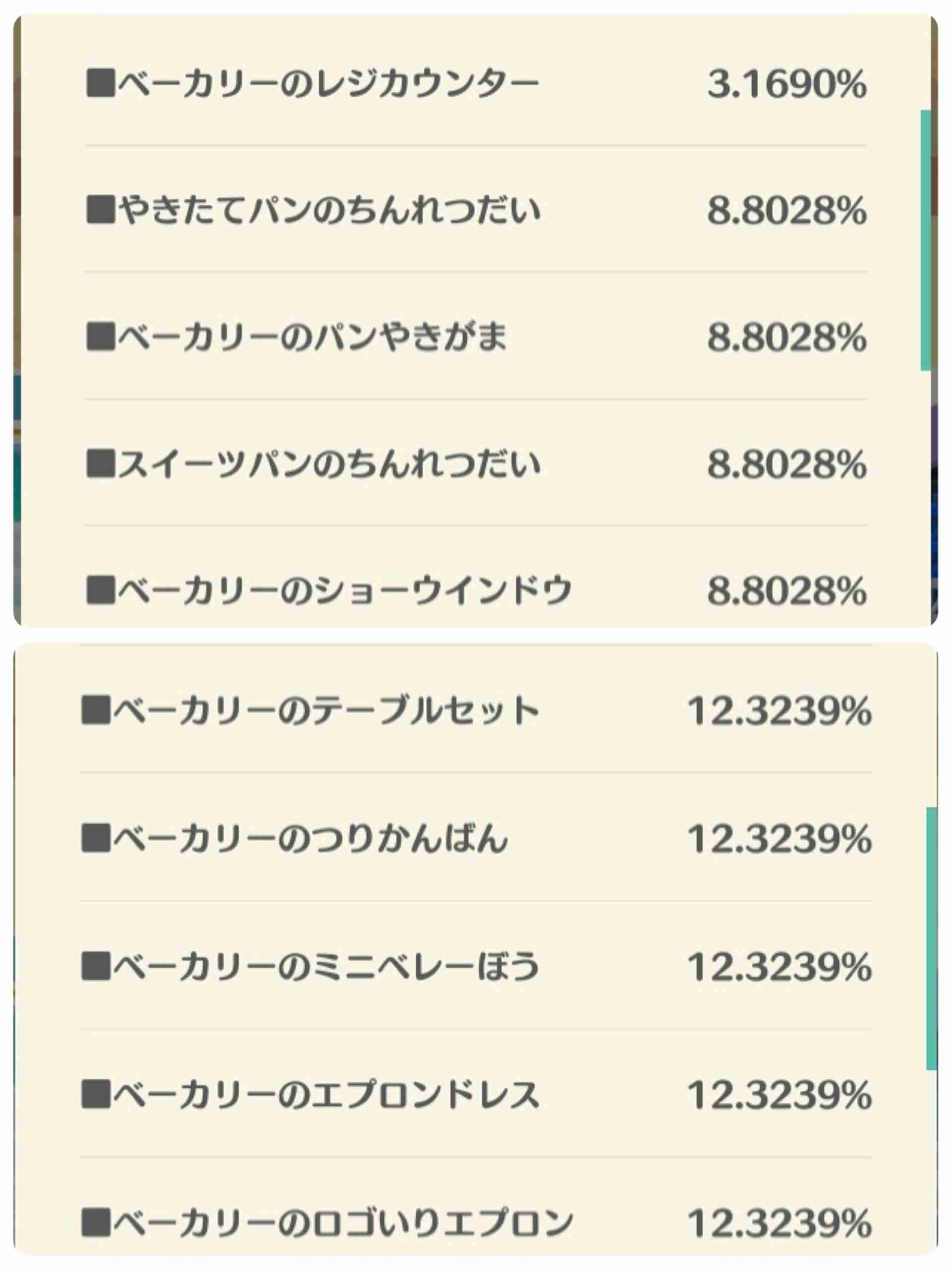Click the square bullet before ベーカリーのつりかんばん

click(x=96, y=838)
